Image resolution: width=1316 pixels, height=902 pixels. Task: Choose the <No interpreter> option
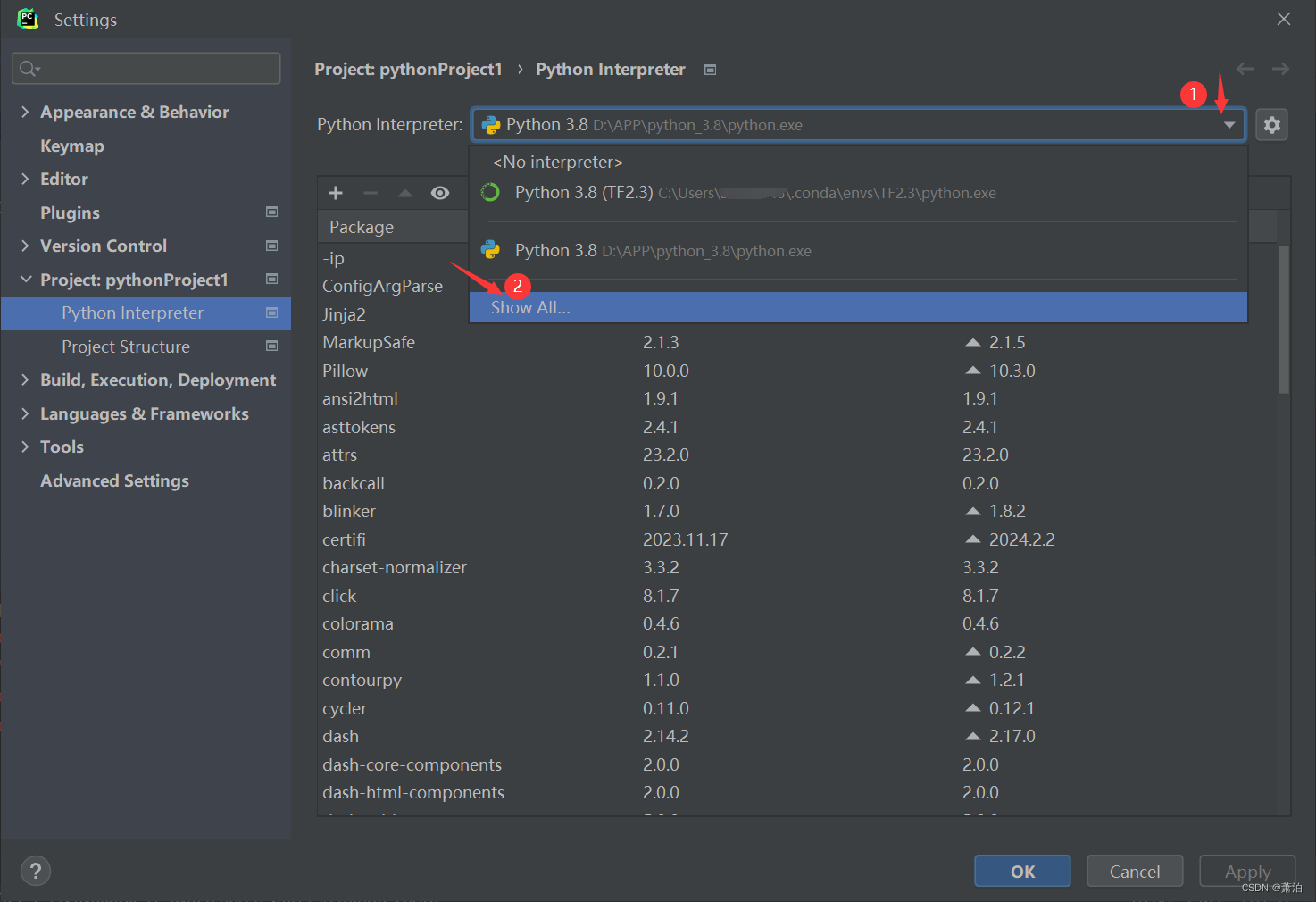(x=858, y=162)
